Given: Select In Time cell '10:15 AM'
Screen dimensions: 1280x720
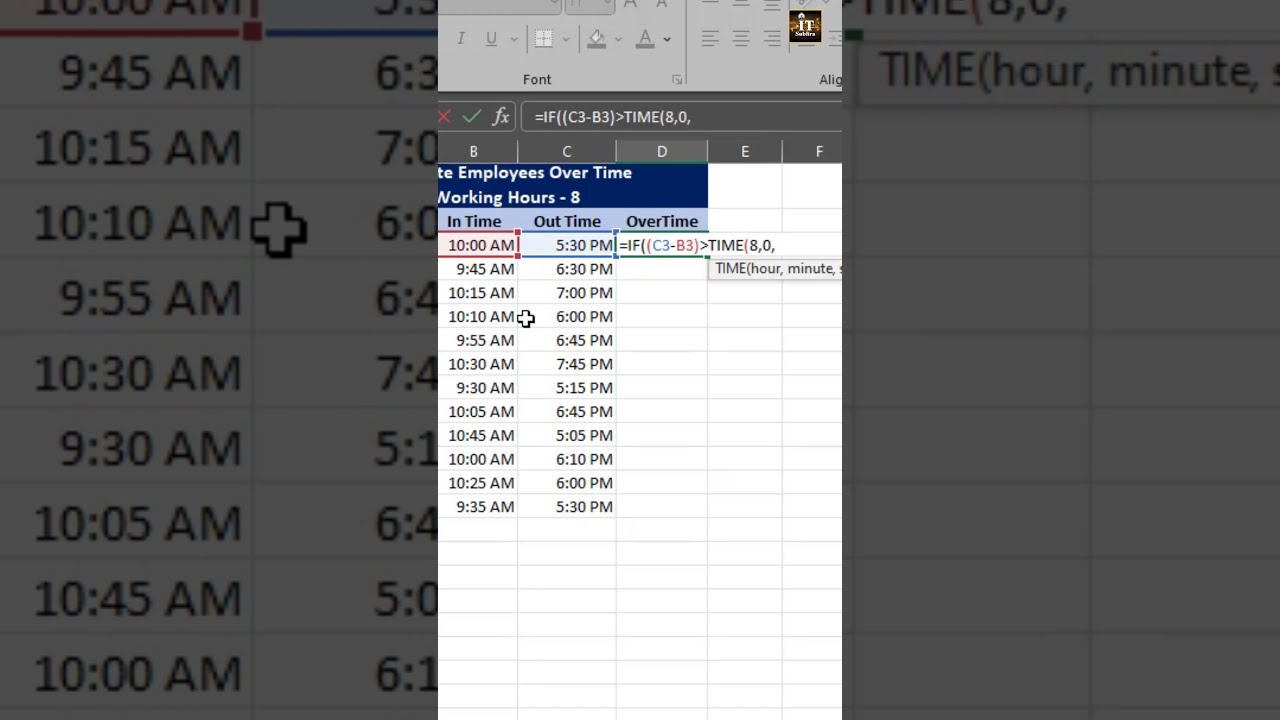Looking at the screenshot, I should 477,293.
